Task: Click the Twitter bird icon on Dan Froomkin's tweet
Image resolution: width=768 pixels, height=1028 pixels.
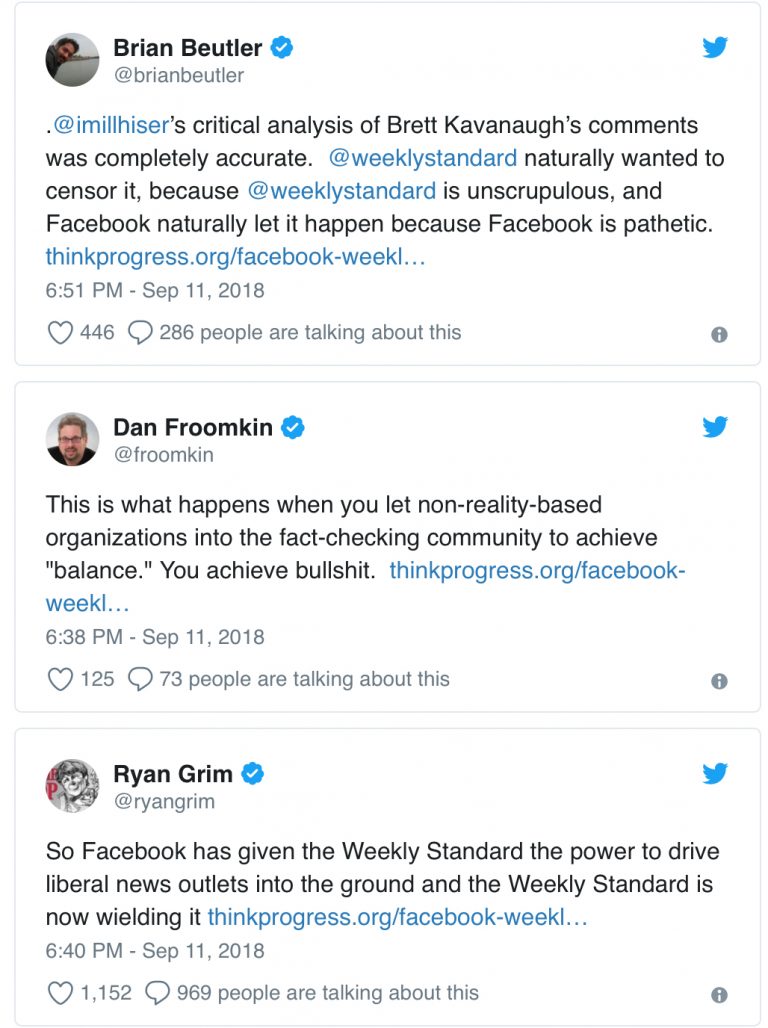Action: [x=716, y=426]
